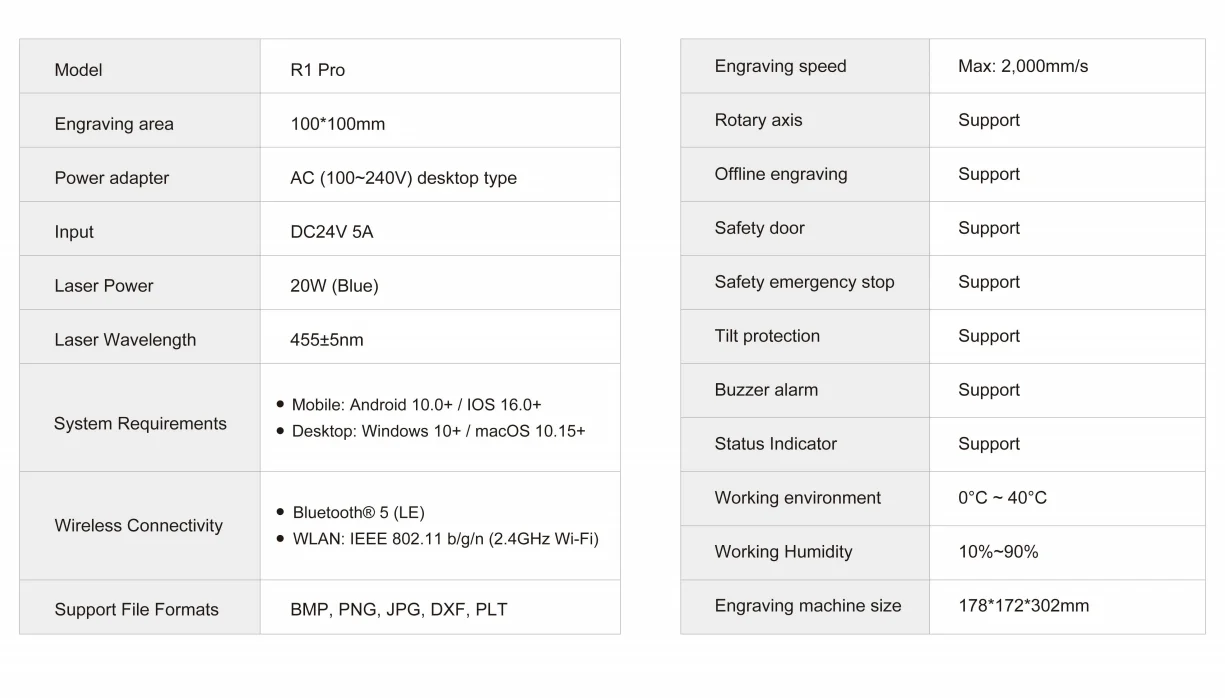Screen dimensions: 1225x698
Task: Click the 10%~90% working humidity value
Action: click(998, 552)
